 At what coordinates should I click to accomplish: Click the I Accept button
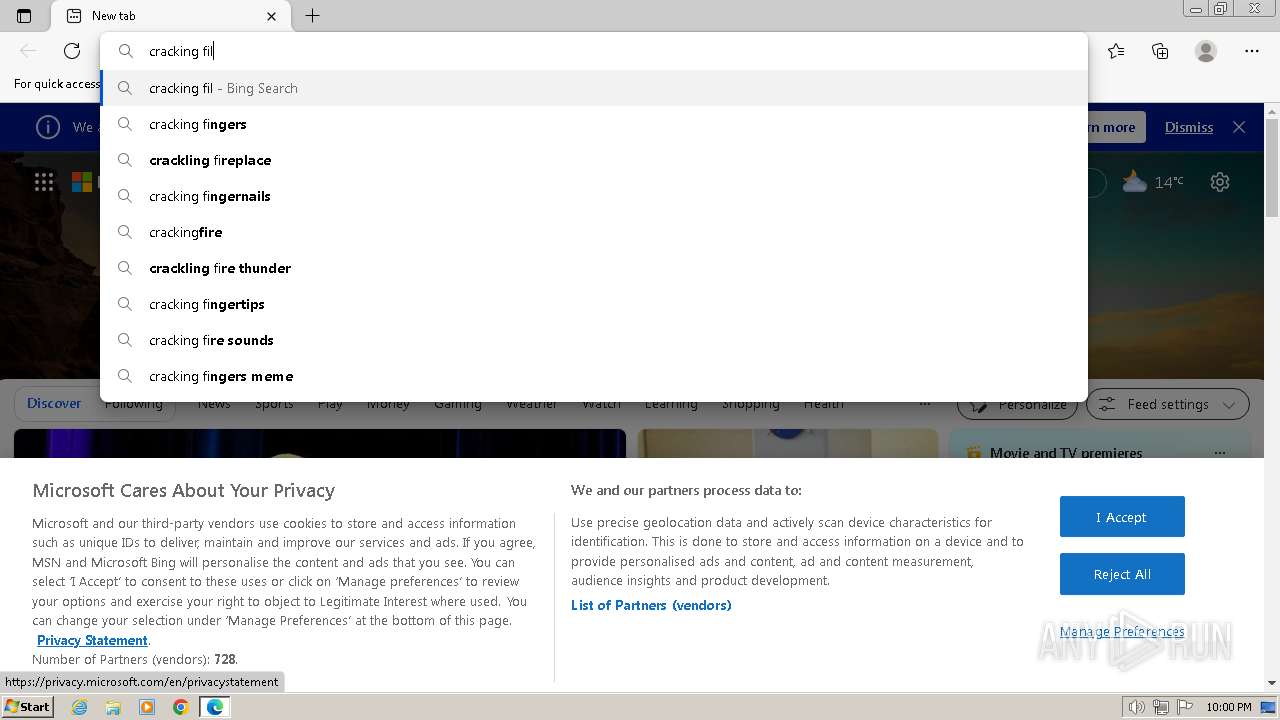pos(1122,517)
